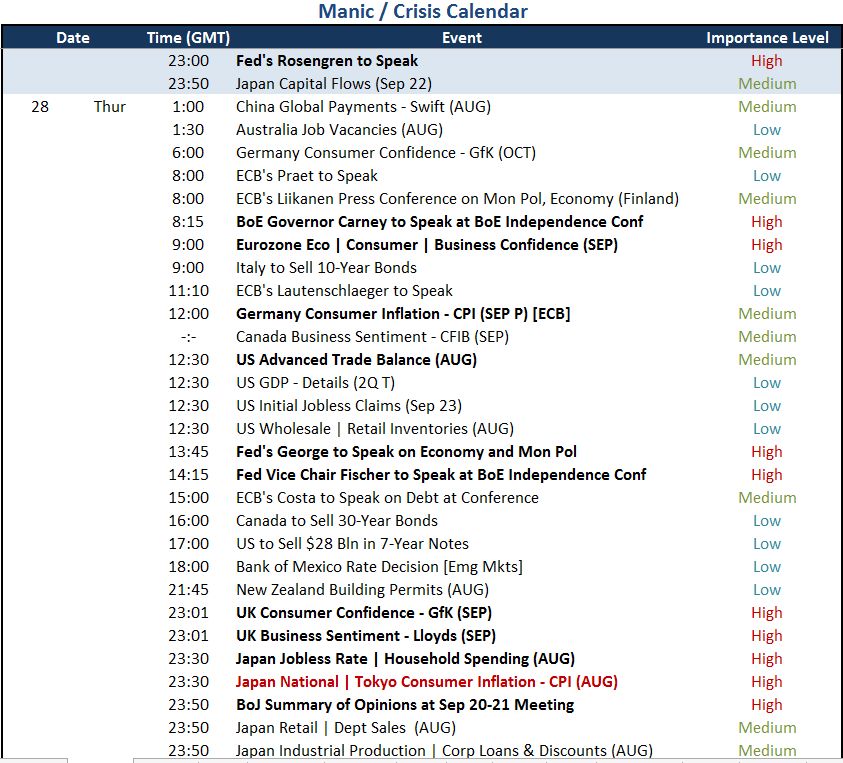This screenshot has height=763, width=843.
Task: Click 'Fed's George to Speak on Economy' event
Action: coord(406,452)
